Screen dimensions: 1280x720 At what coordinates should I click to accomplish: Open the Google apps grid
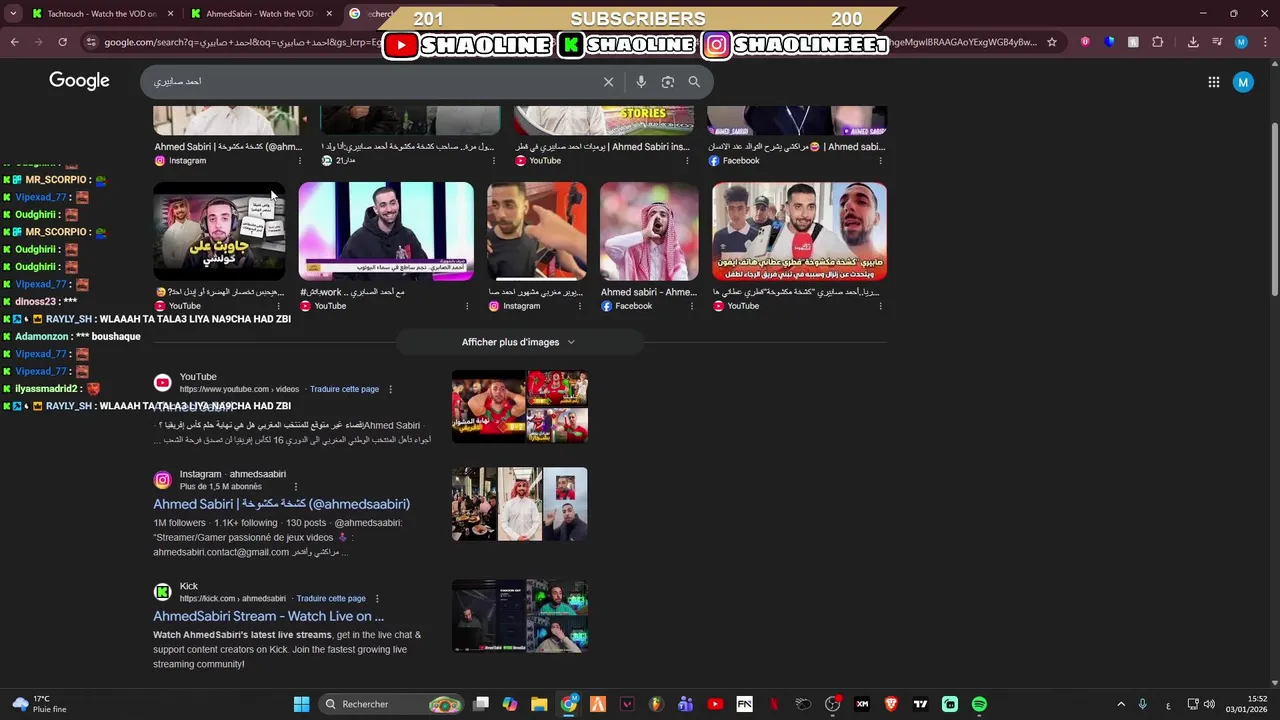click(1214, 82)
